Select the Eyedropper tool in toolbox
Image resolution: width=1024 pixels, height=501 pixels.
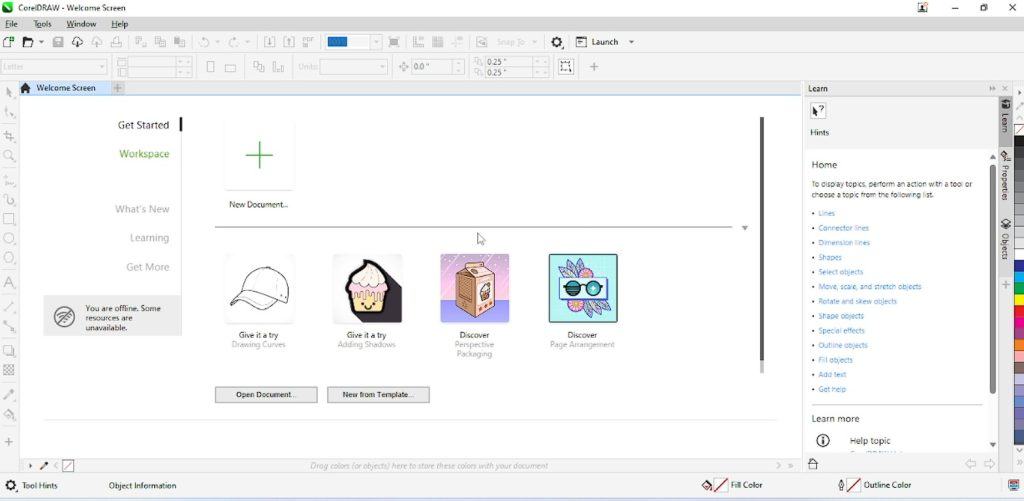click(x=9, y=395)
